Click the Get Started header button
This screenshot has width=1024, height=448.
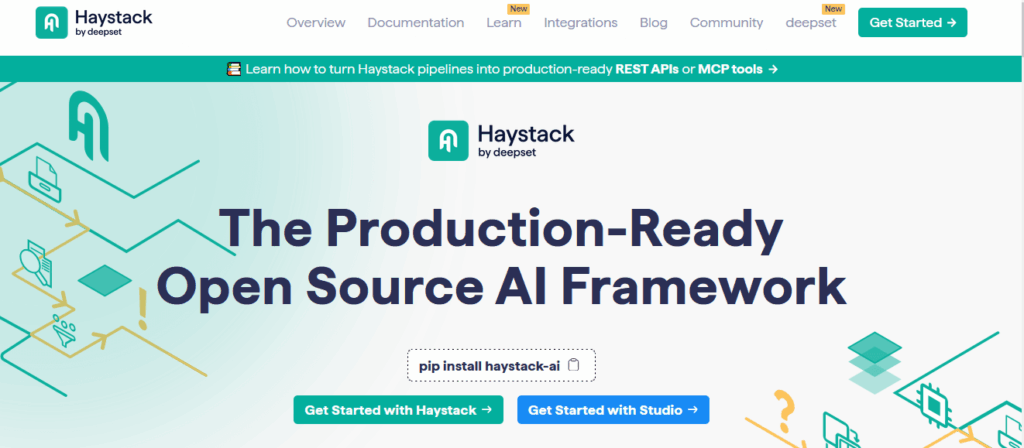coord(912,23)
